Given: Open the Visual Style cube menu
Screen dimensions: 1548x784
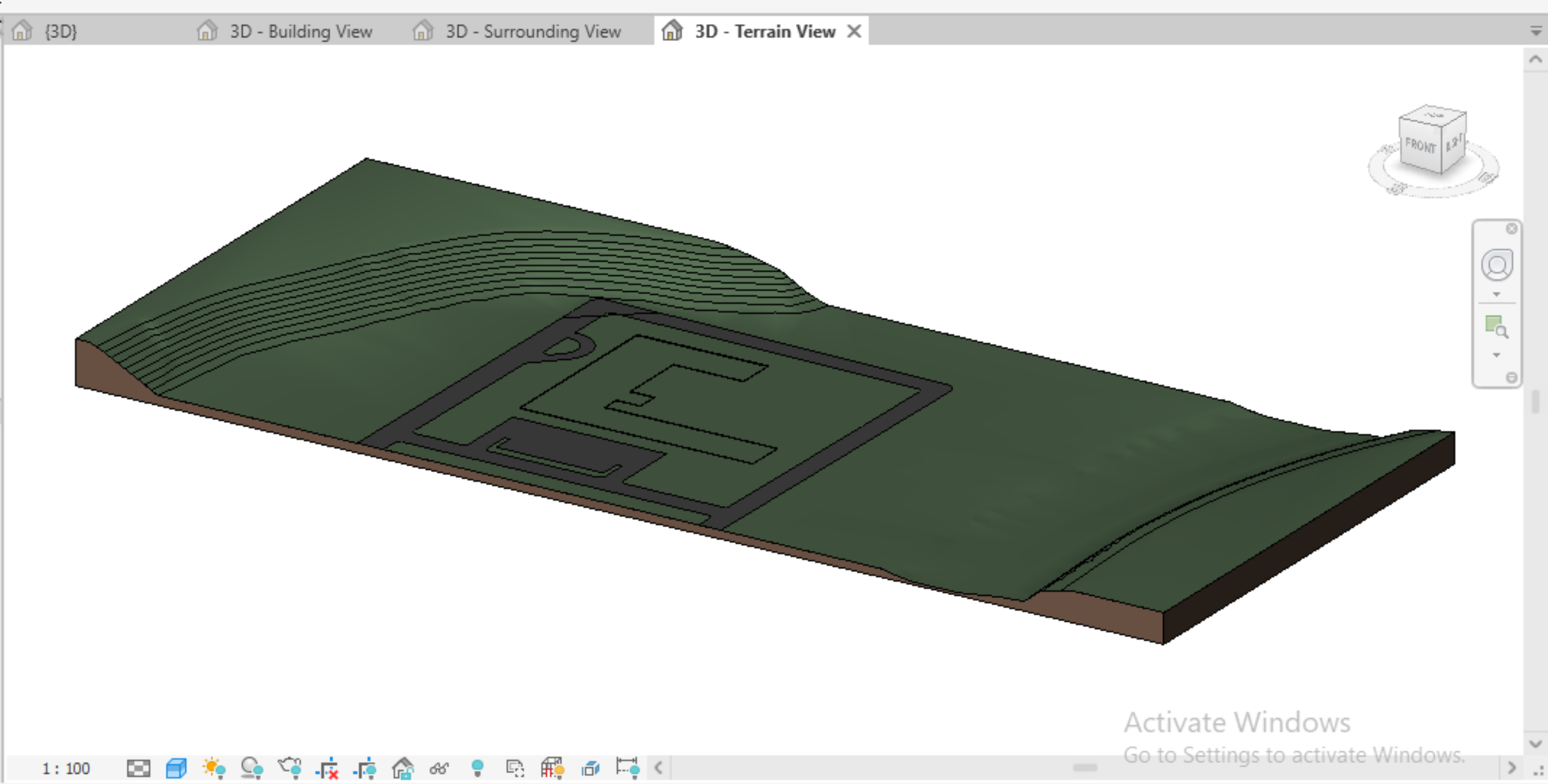Looking at the screenshot, I should pos(176,768).
